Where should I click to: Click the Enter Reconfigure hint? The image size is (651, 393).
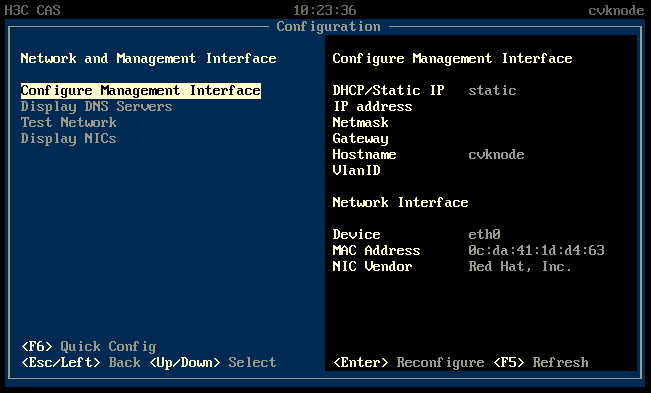point(409,362)
